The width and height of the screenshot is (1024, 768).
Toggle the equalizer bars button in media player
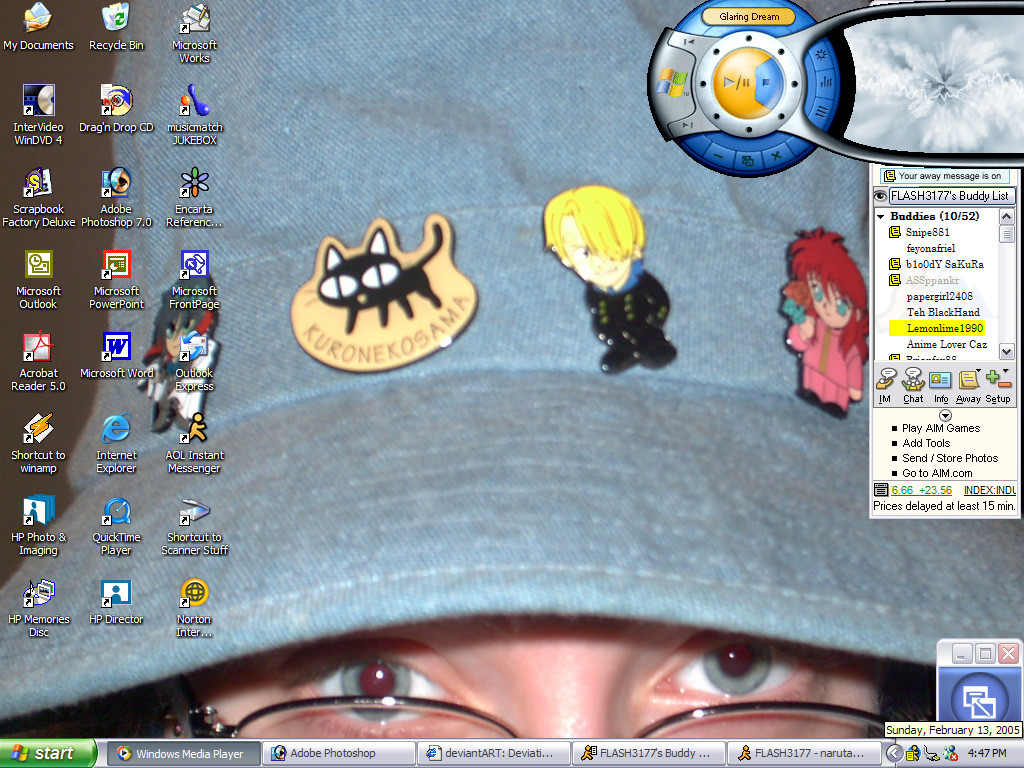(825, 83)
